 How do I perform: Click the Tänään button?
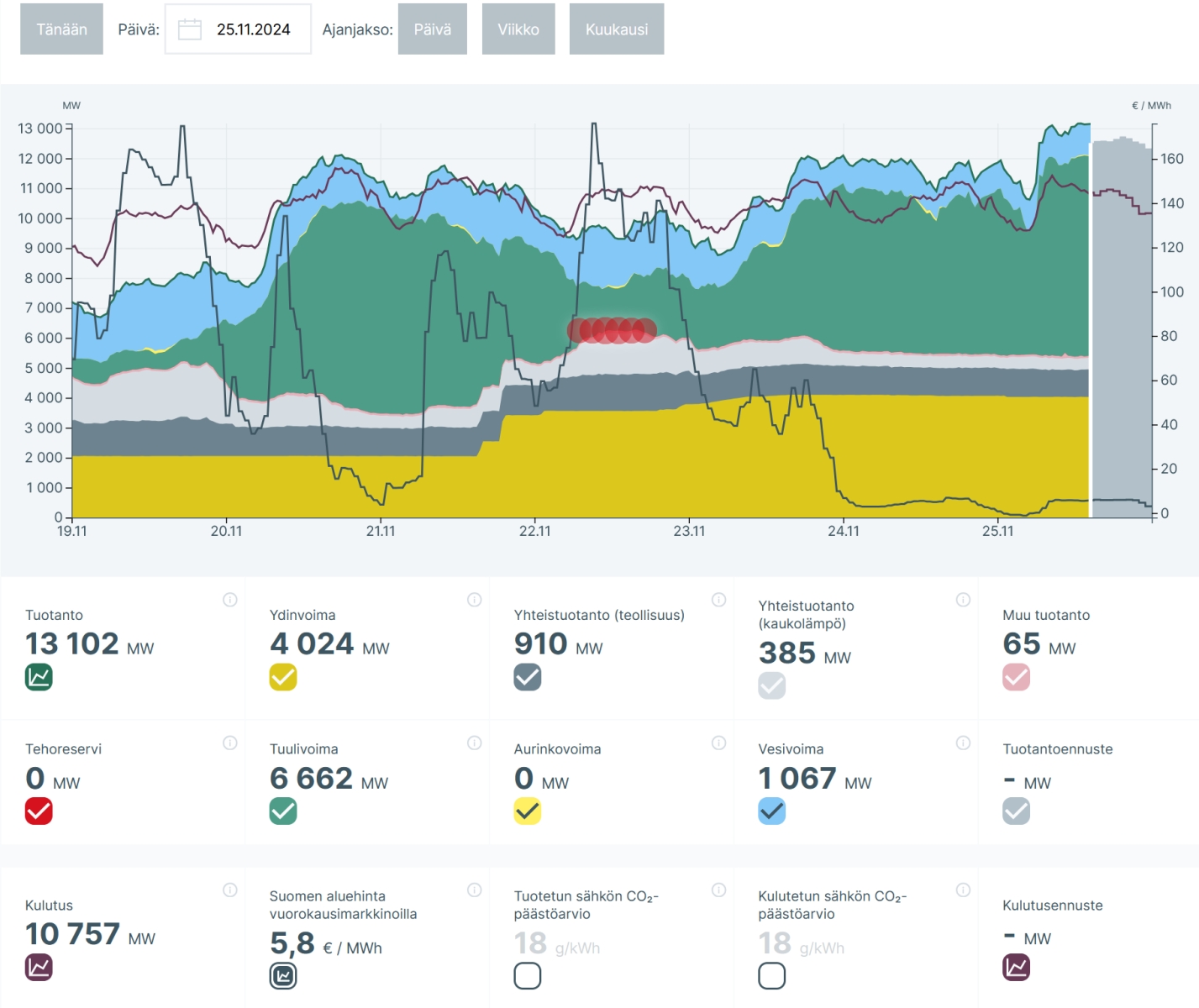(61, 29)
